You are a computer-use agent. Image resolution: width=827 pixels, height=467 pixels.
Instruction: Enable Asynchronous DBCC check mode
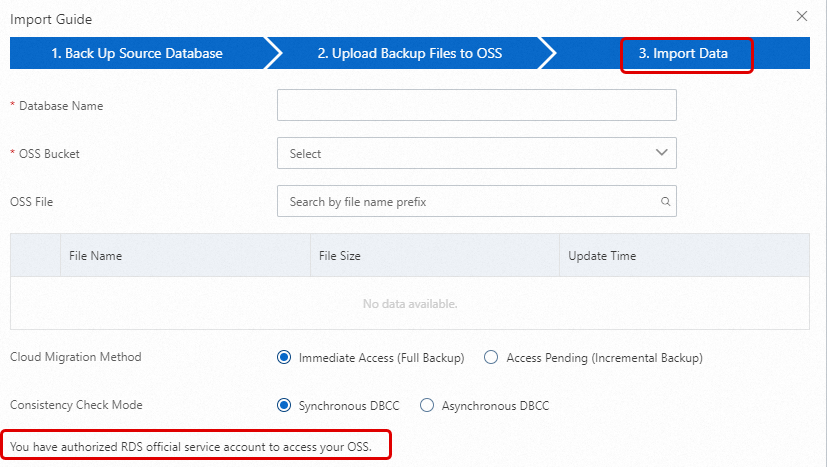(x=427, y=406)
